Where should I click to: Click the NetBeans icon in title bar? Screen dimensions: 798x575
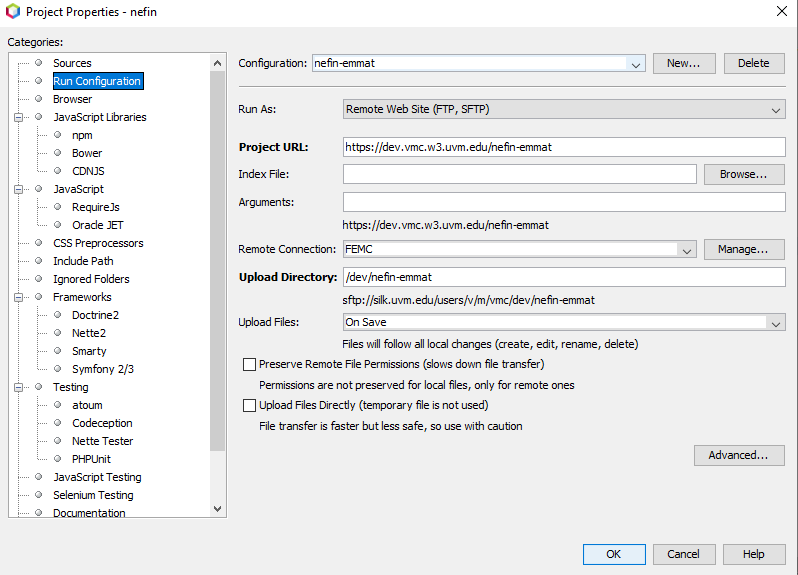click(x=13, y=12)
